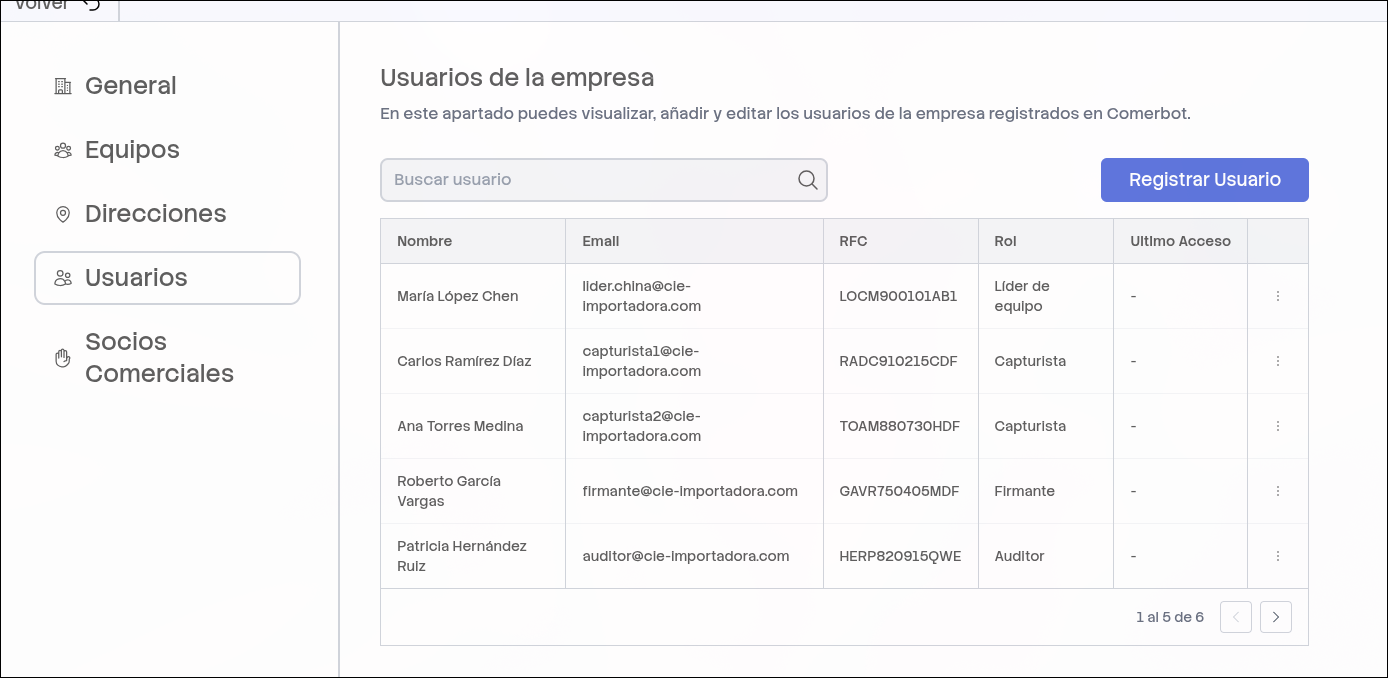This screenshot has width=1388, height=678.
Task: Click email capturista1@cie-importadora.com
Action: click(642, 361)
